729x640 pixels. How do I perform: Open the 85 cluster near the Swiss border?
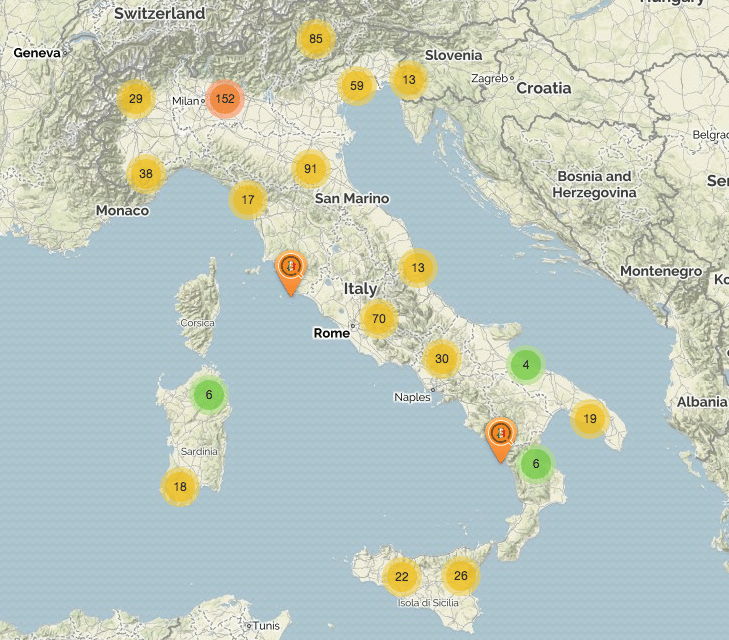tap(316, 39)
